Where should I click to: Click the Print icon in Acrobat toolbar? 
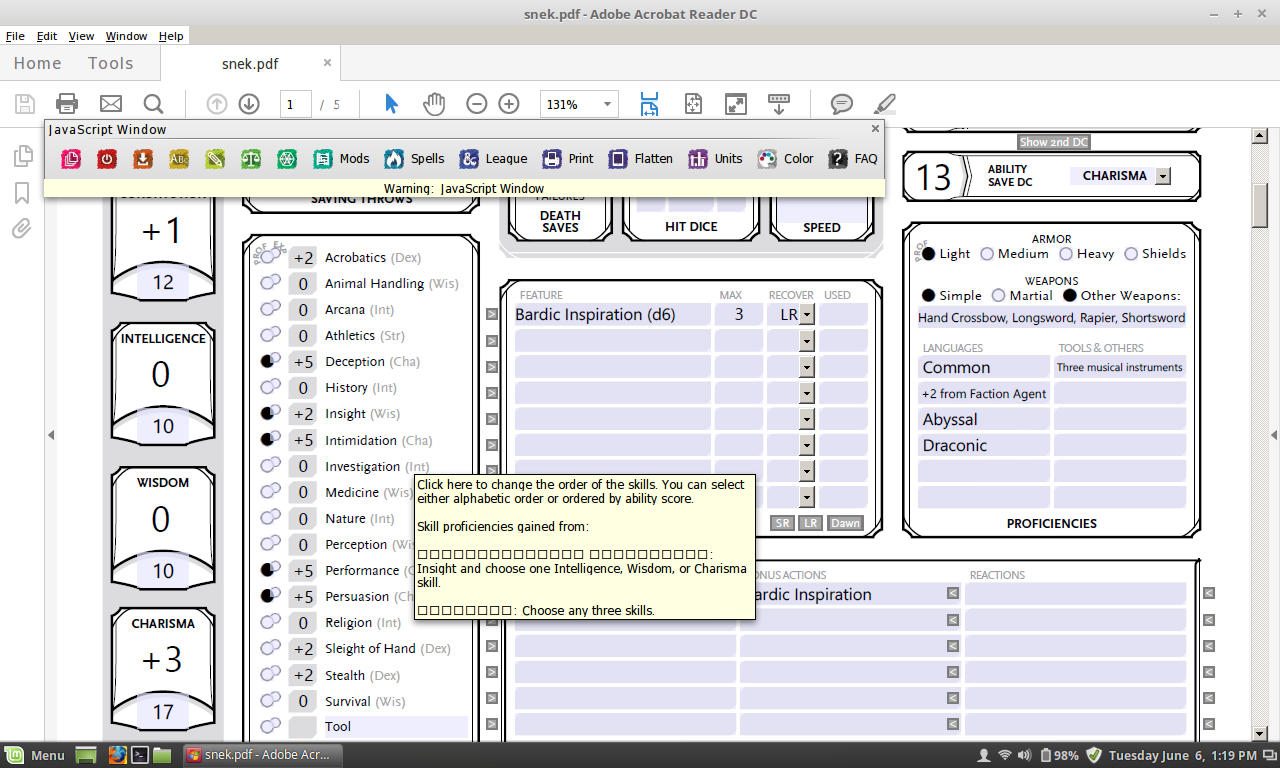67,104
